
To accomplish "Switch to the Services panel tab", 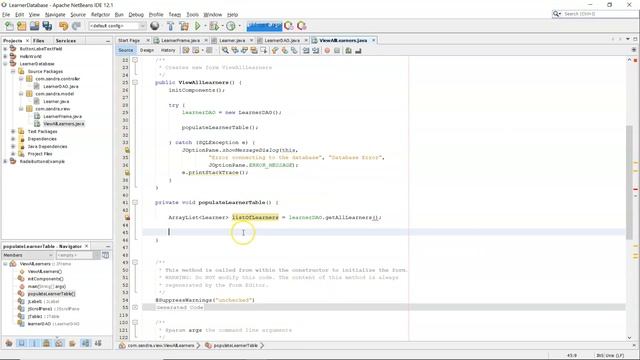I will point(66,41).
